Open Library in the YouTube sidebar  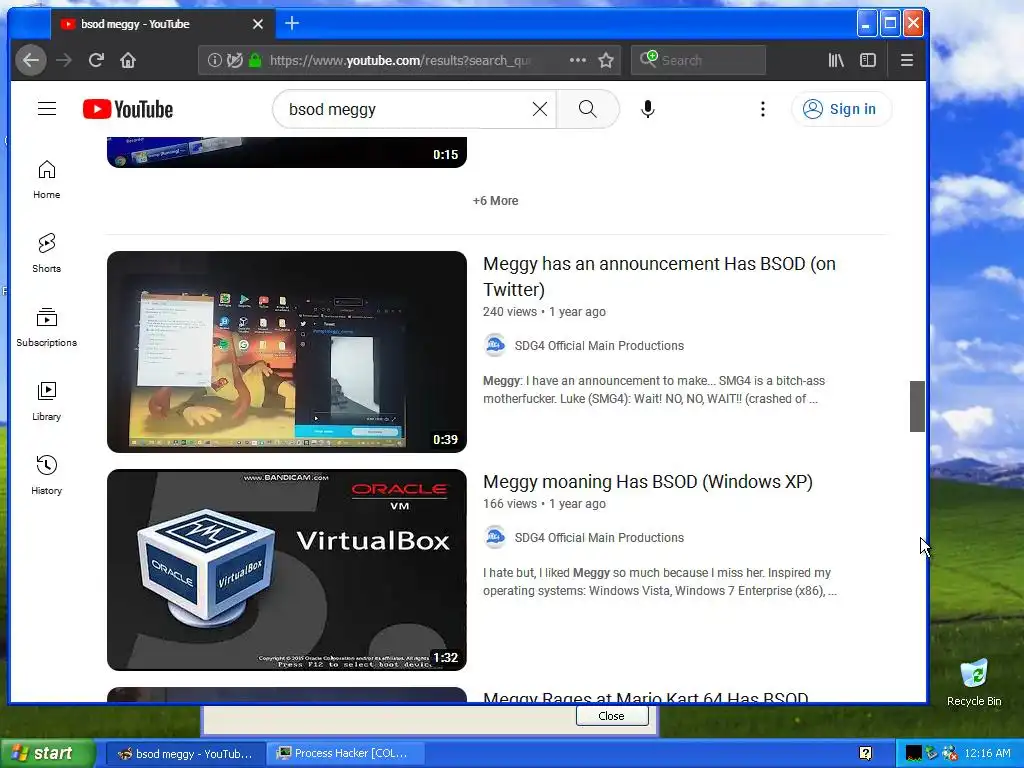(47, 401)
